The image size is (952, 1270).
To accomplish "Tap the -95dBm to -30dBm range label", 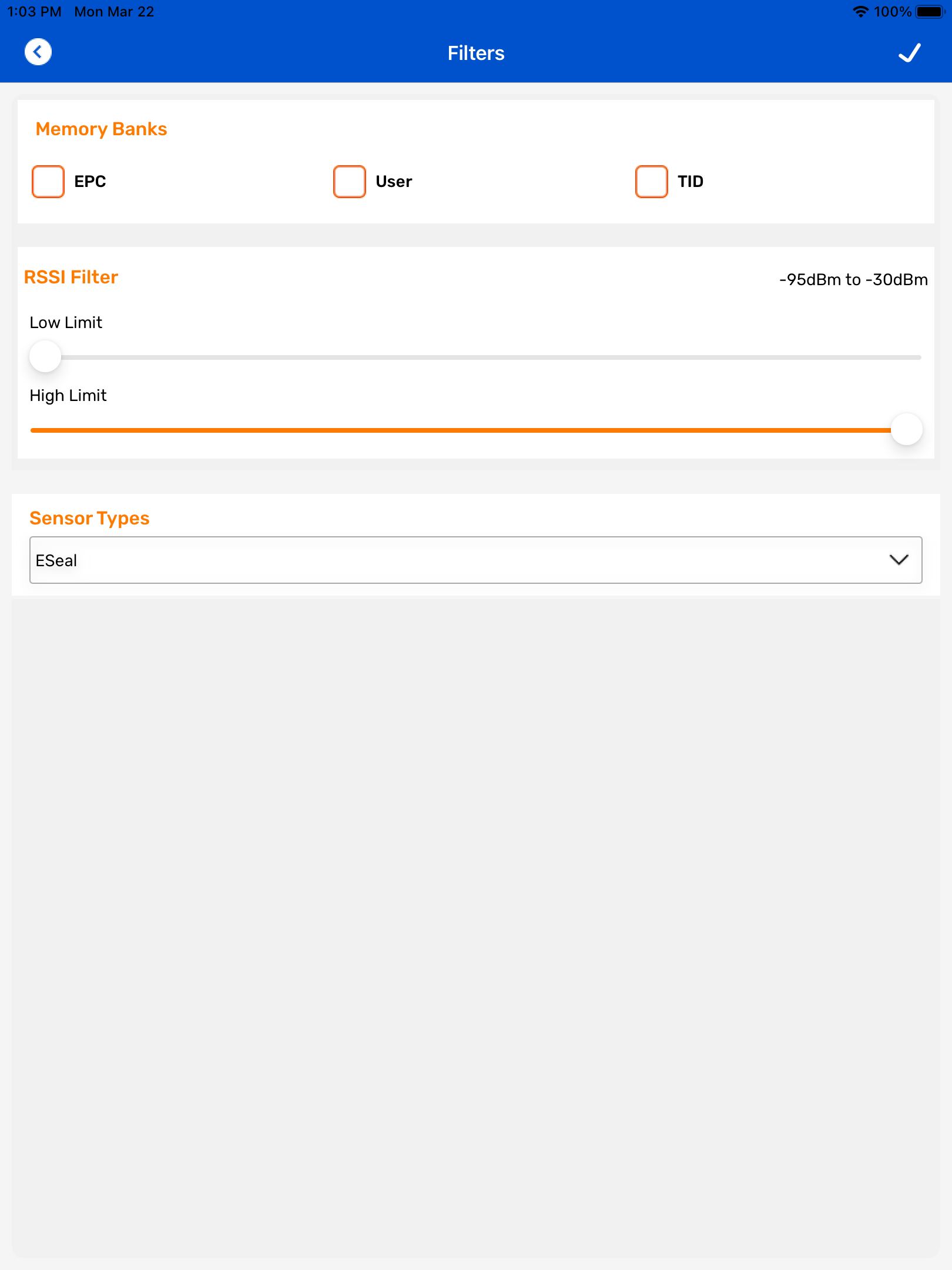I will (x=853, y=279).
